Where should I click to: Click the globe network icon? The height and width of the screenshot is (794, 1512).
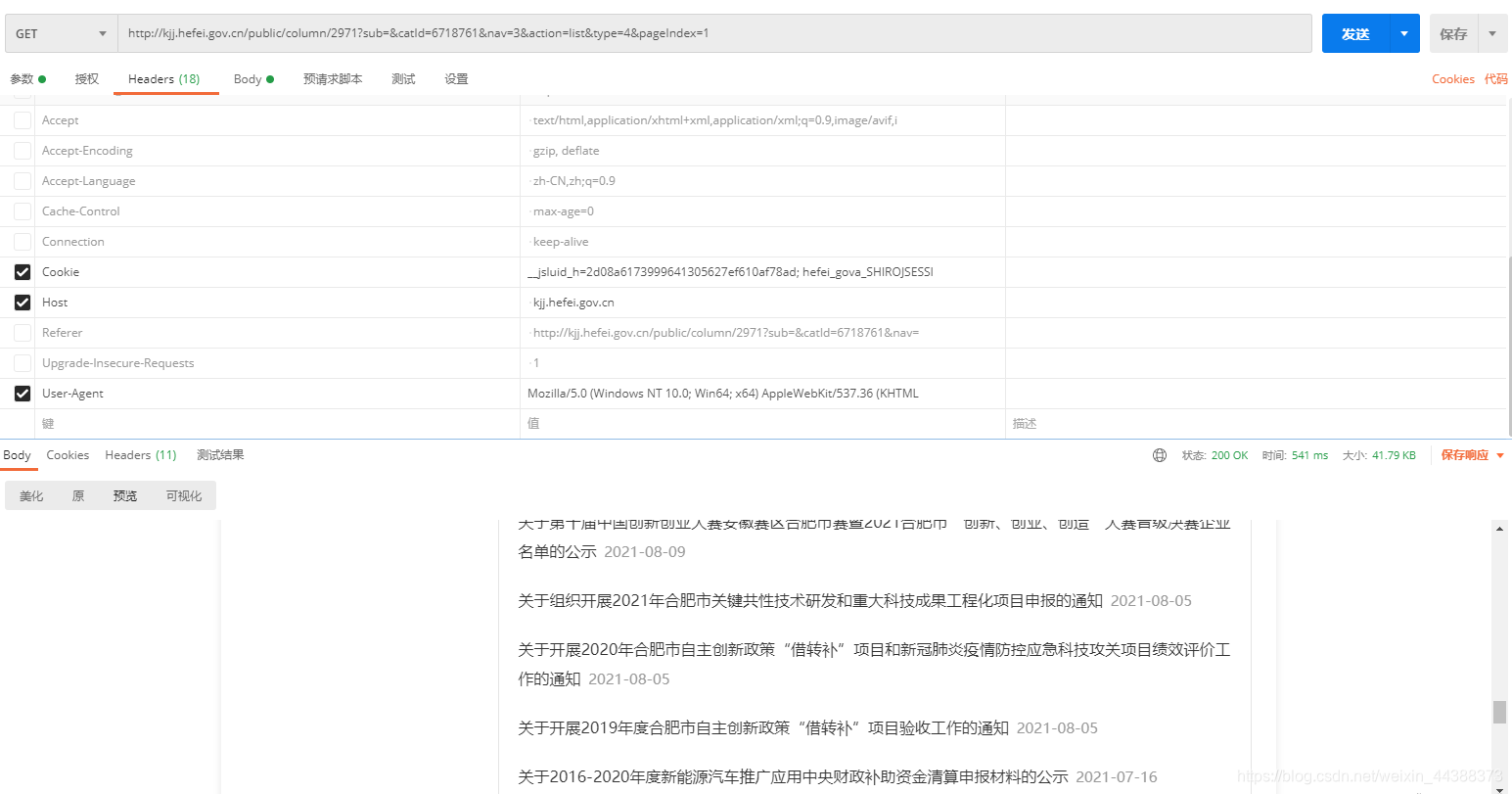pos(1160,455)
